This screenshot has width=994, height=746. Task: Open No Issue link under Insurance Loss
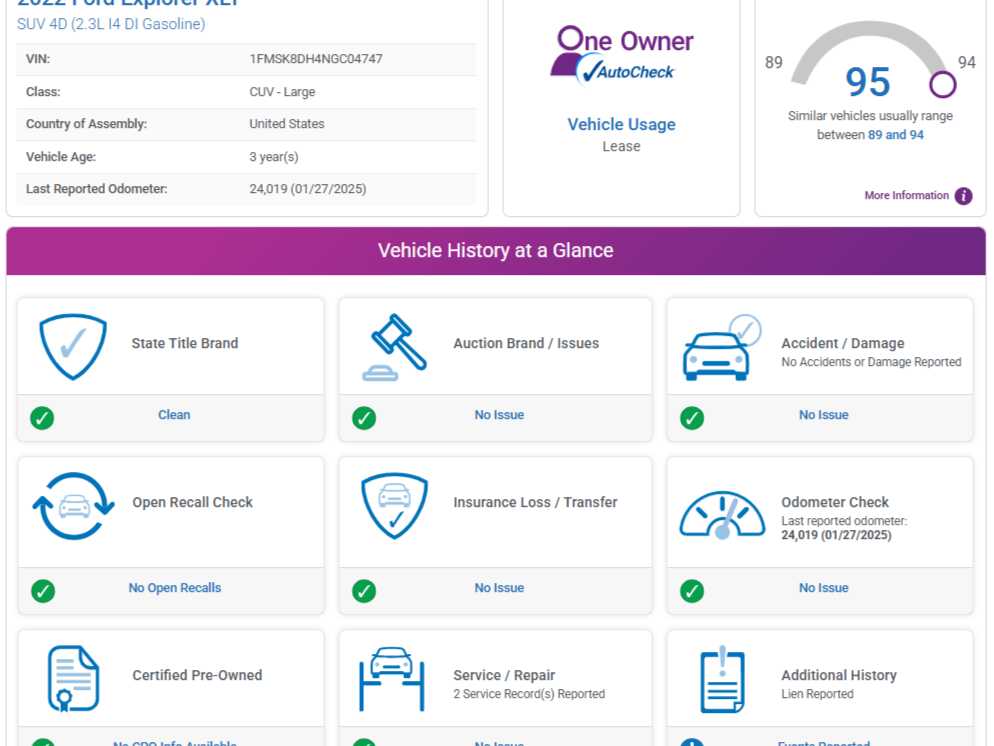coord(499,588)
